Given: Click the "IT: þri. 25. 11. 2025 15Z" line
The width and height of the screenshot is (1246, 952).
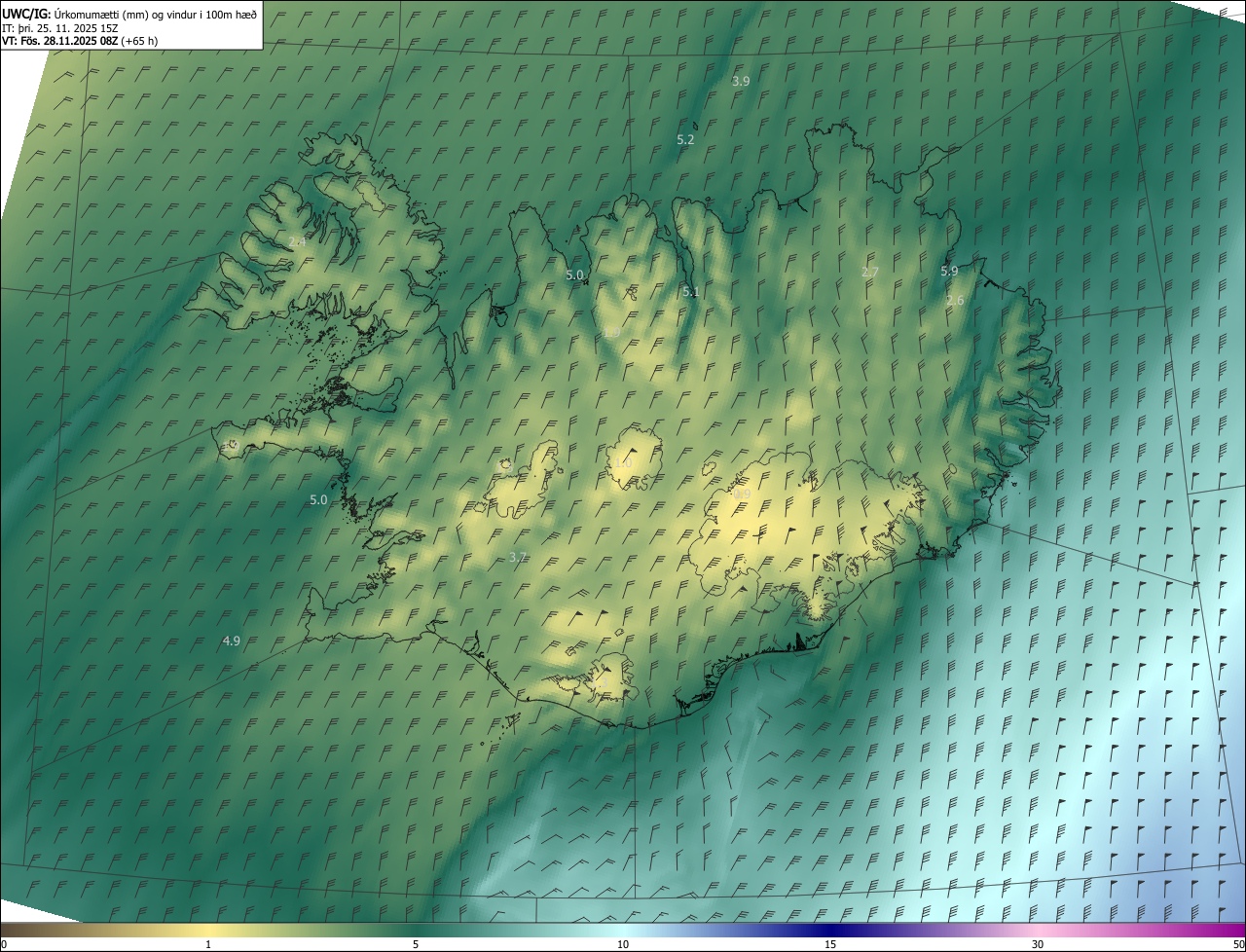Looking at the screenshot, I should point(60,27).
